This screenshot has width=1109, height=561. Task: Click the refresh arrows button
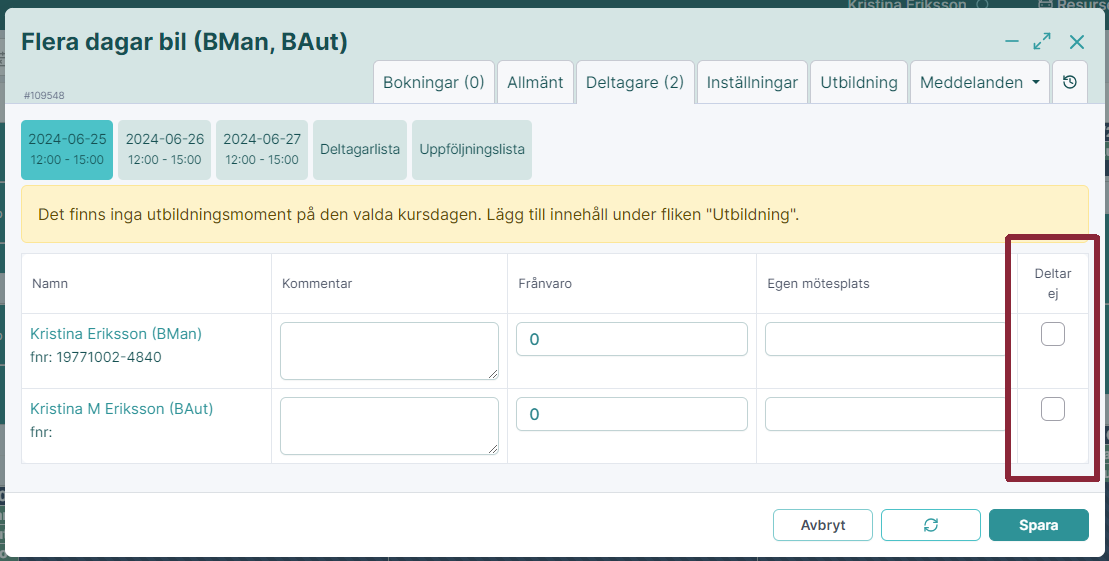click(931, 525)
